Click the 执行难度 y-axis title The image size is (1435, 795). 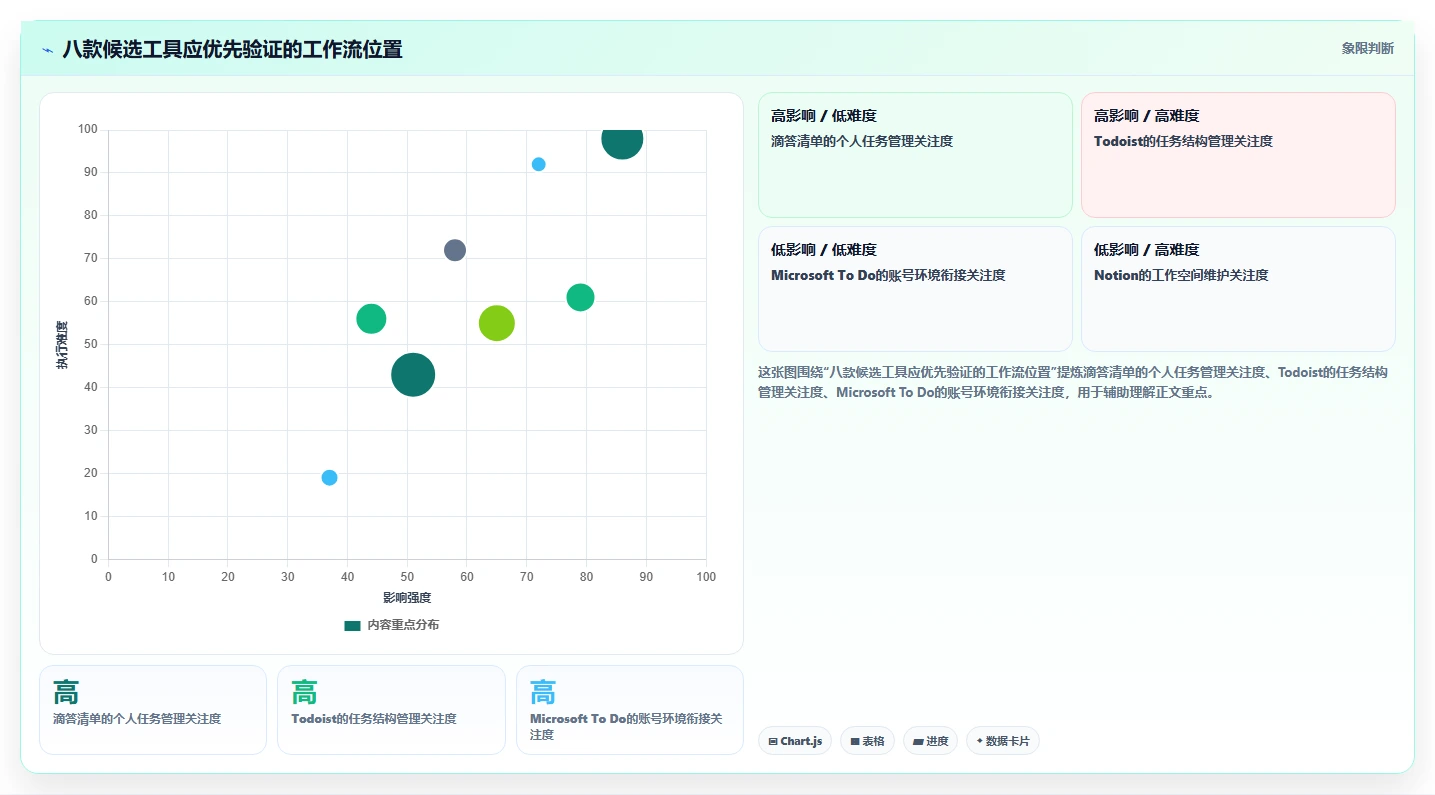pyautogui.click(x=62, y=345)
